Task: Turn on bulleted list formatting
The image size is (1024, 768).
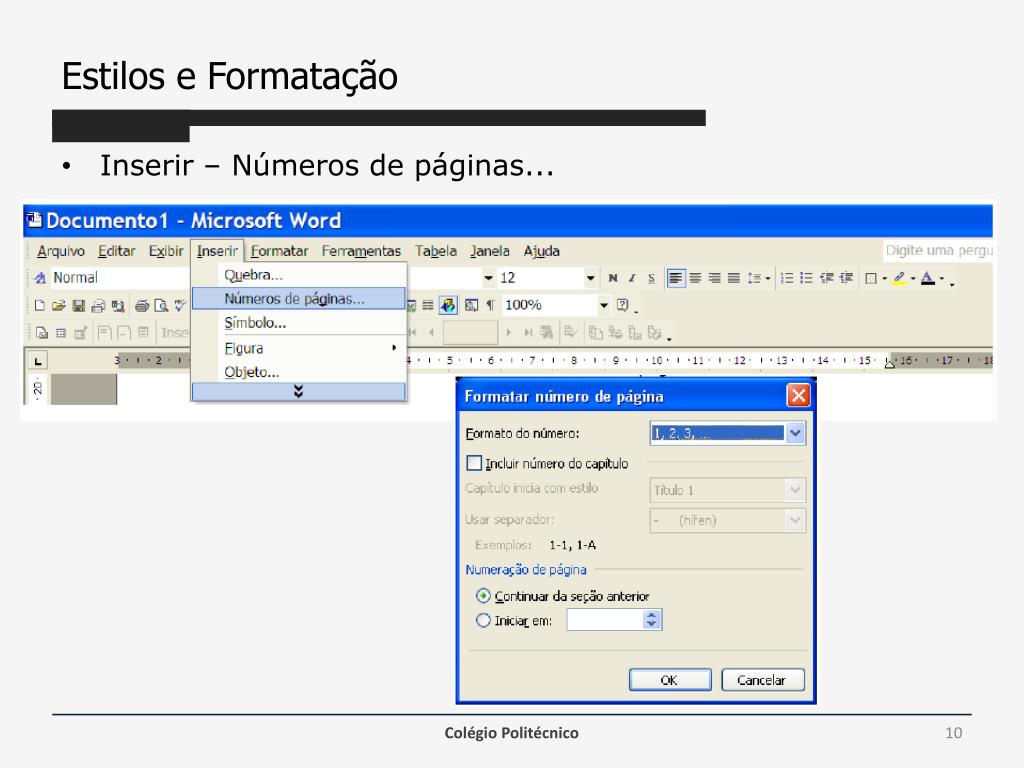Action: click(x=807, y=278)
